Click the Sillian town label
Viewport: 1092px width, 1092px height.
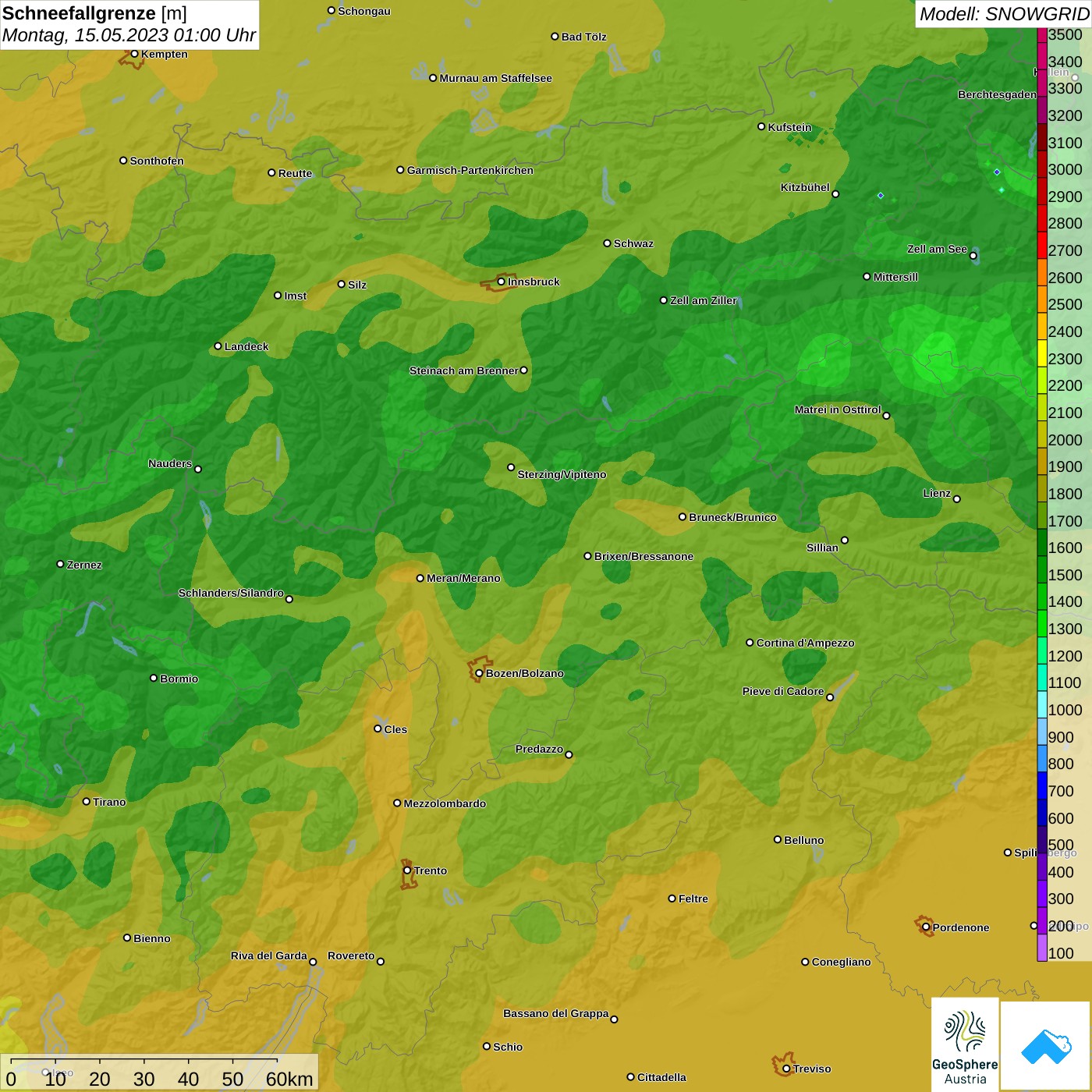click(822, 548)
